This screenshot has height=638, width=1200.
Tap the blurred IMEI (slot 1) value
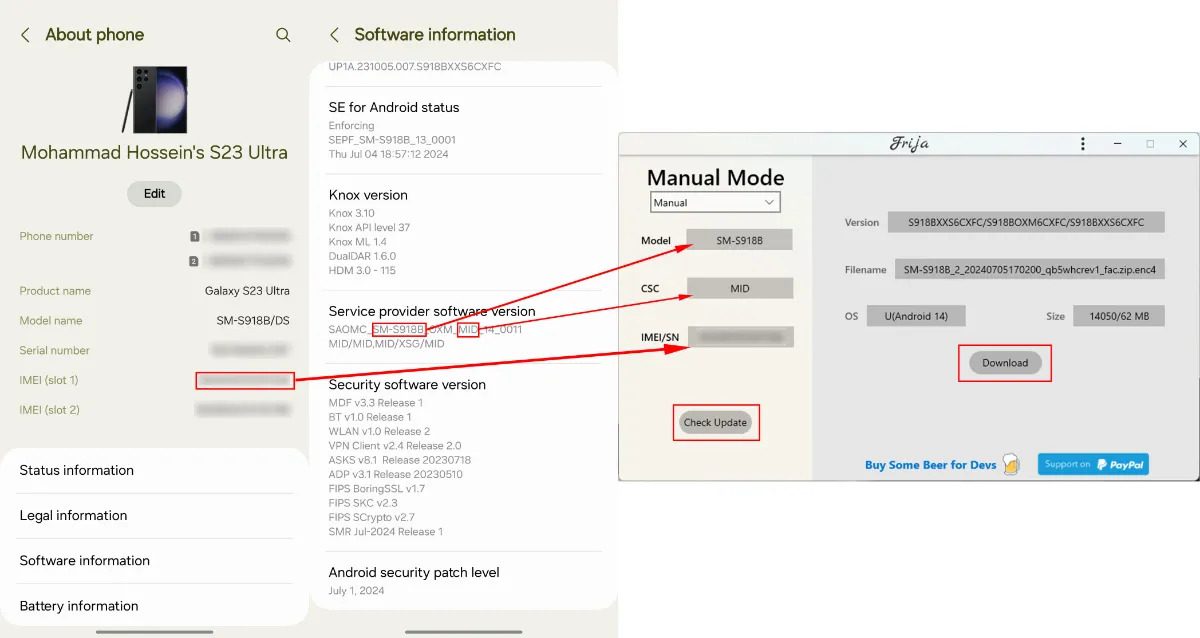pyautogui.click(x=245, y=380)
